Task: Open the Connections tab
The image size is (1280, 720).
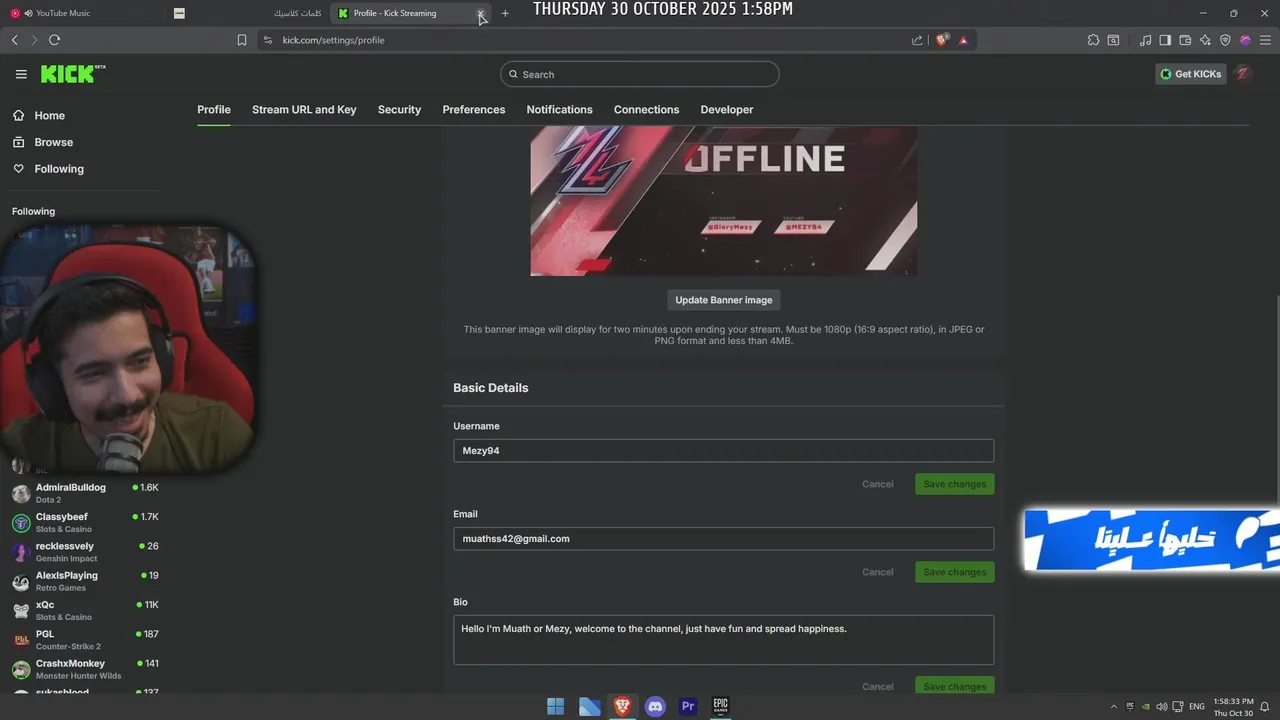Action: click(x=646, y=110)
